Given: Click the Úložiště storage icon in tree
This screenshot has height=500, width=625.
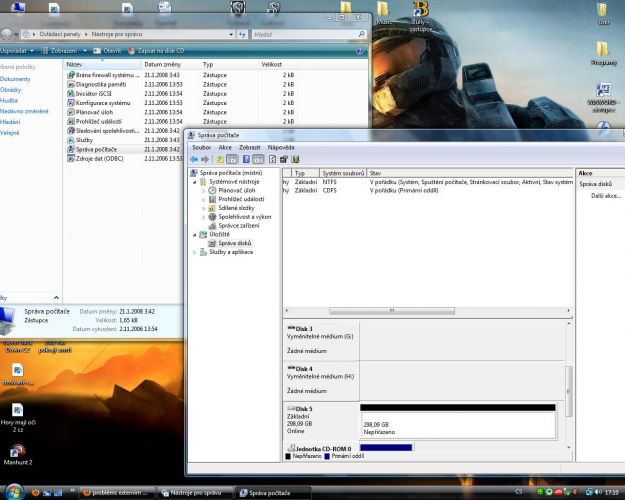Looking at the screenshot, I should point(203,234).
